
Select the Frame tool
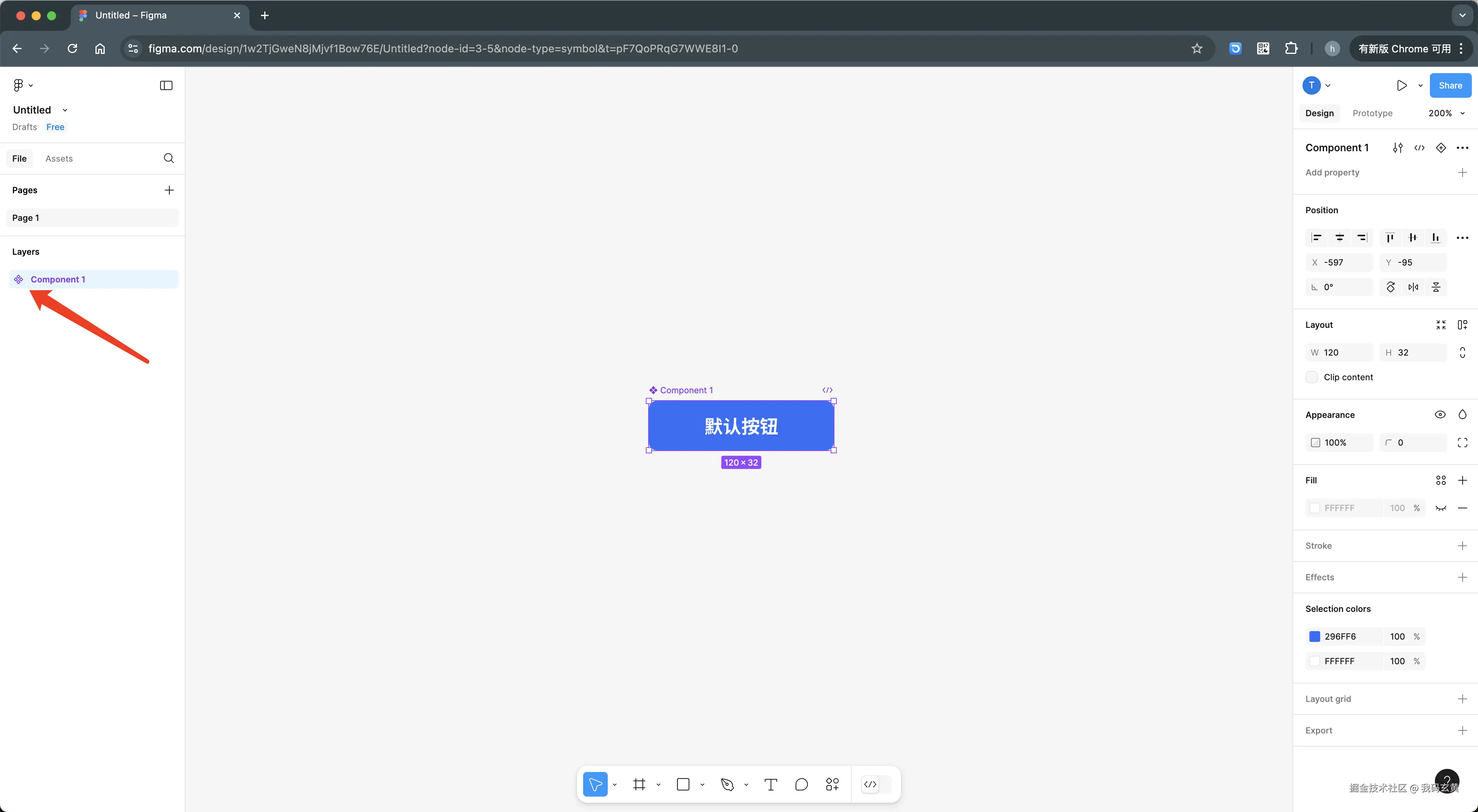(x=639, y=784)
